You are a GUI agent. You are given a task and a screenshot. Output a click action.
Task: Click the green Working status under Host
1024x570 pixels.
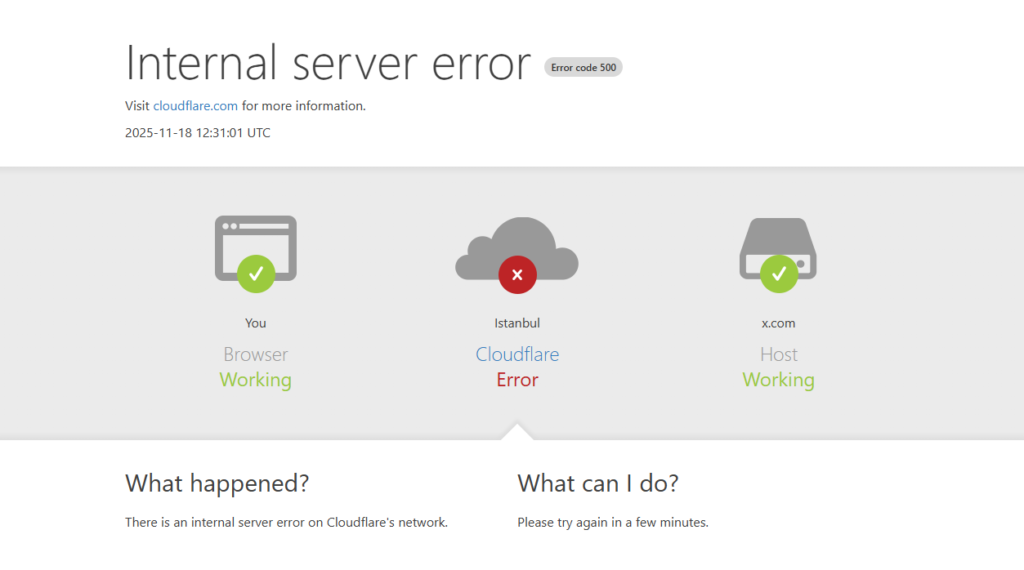click(778, 380)
